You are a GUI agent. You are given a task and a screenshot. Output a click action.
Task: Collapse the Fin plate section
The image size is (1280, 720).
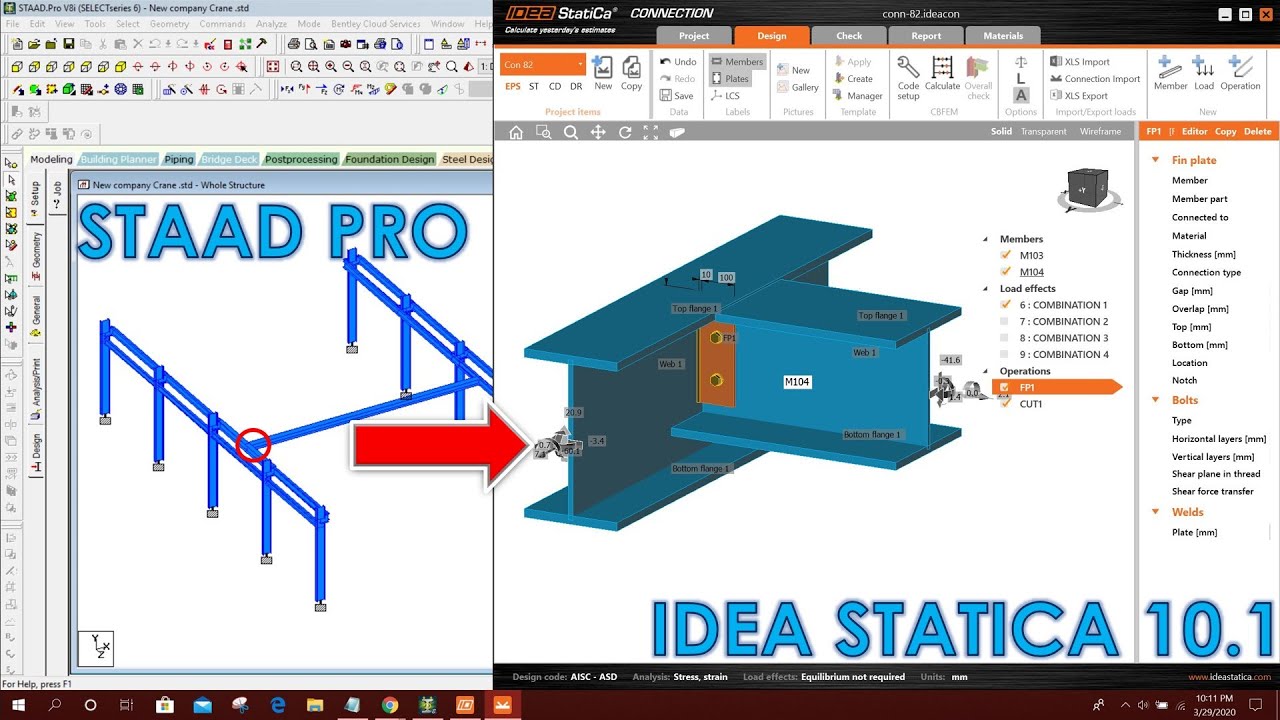pos(1155,160)
